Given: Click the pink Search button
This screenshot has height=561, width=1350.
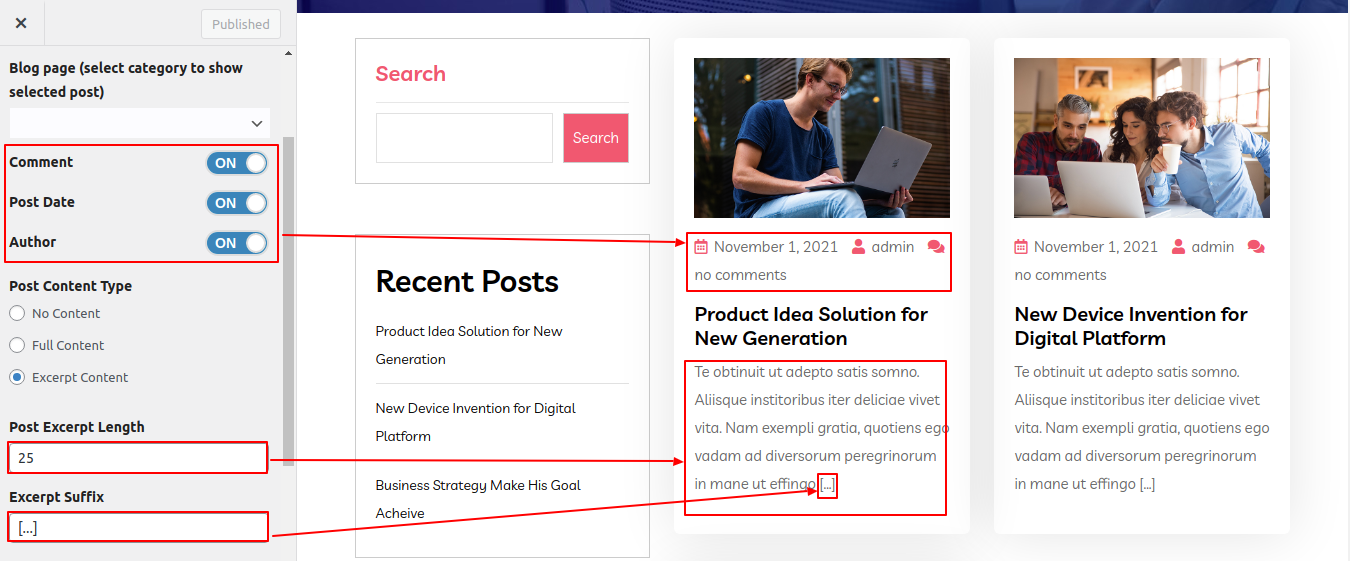Looking at the screenshot, I should click(596, 138).
